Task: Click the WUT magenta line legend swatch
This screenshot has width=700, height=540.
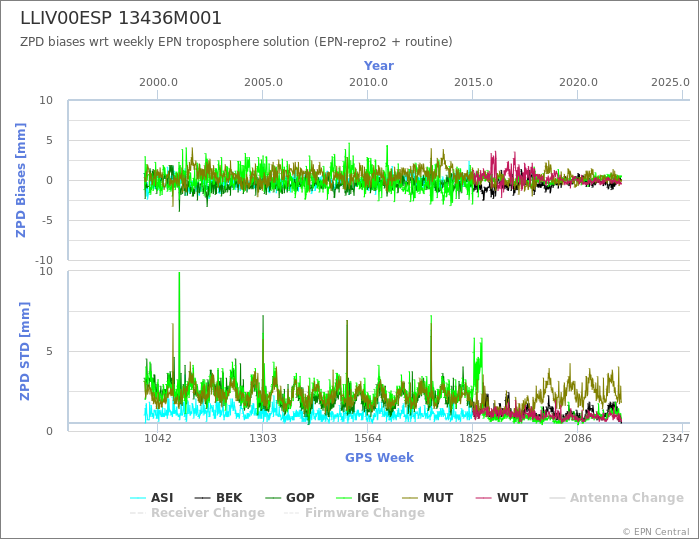Action: [x=483, y=498]
